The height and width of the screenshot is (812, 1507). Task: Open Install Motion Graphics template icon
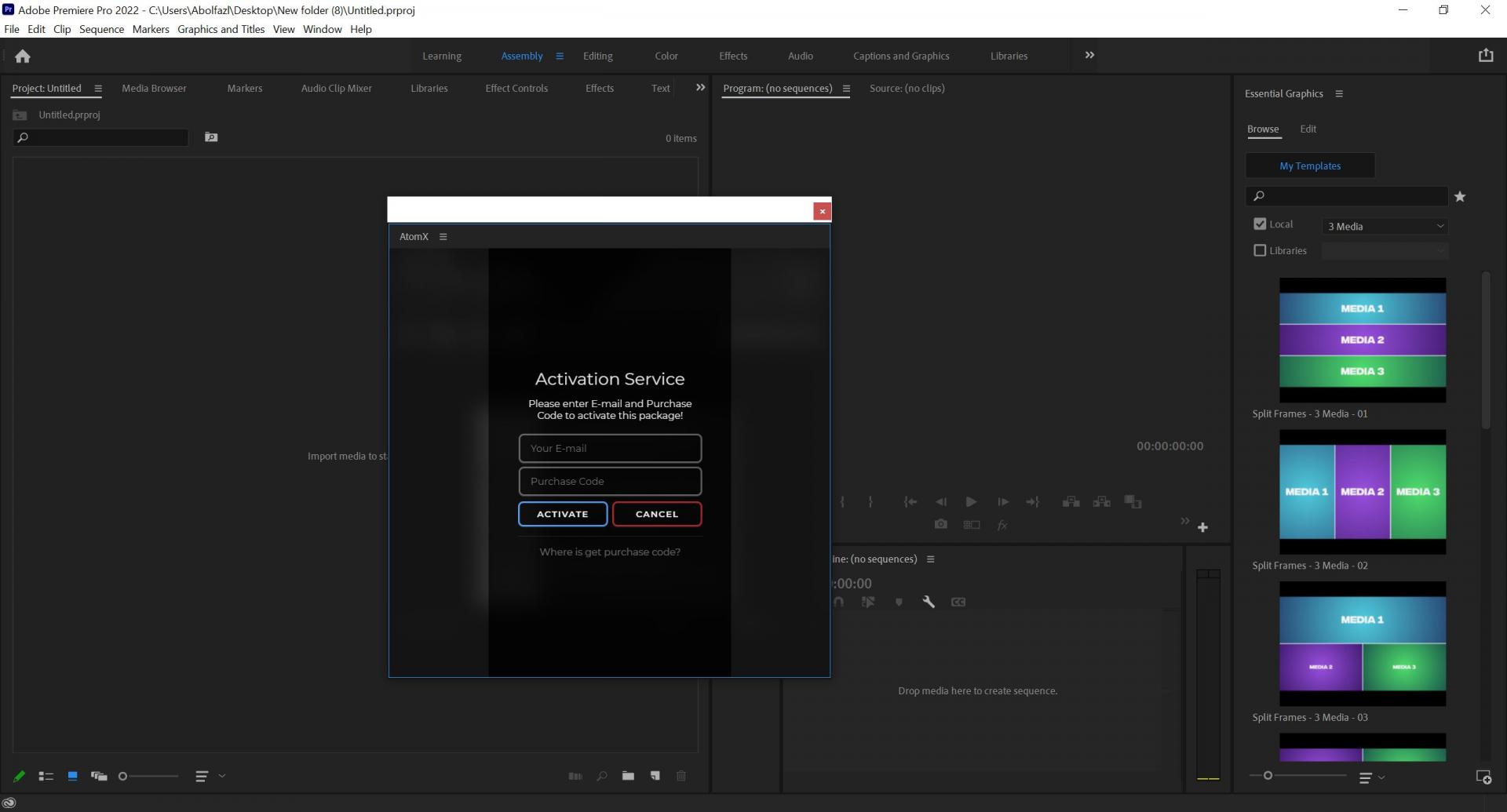tap(1483, 777)
